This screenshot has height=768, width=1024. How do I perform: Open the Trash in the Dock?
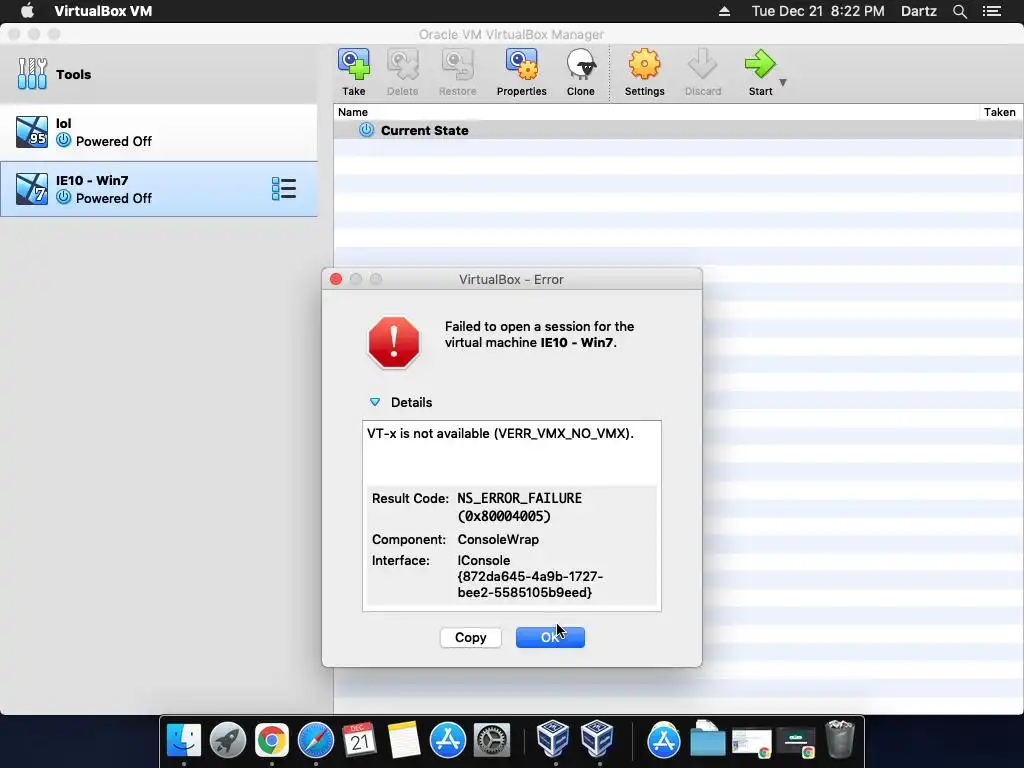tap(840, 739)
